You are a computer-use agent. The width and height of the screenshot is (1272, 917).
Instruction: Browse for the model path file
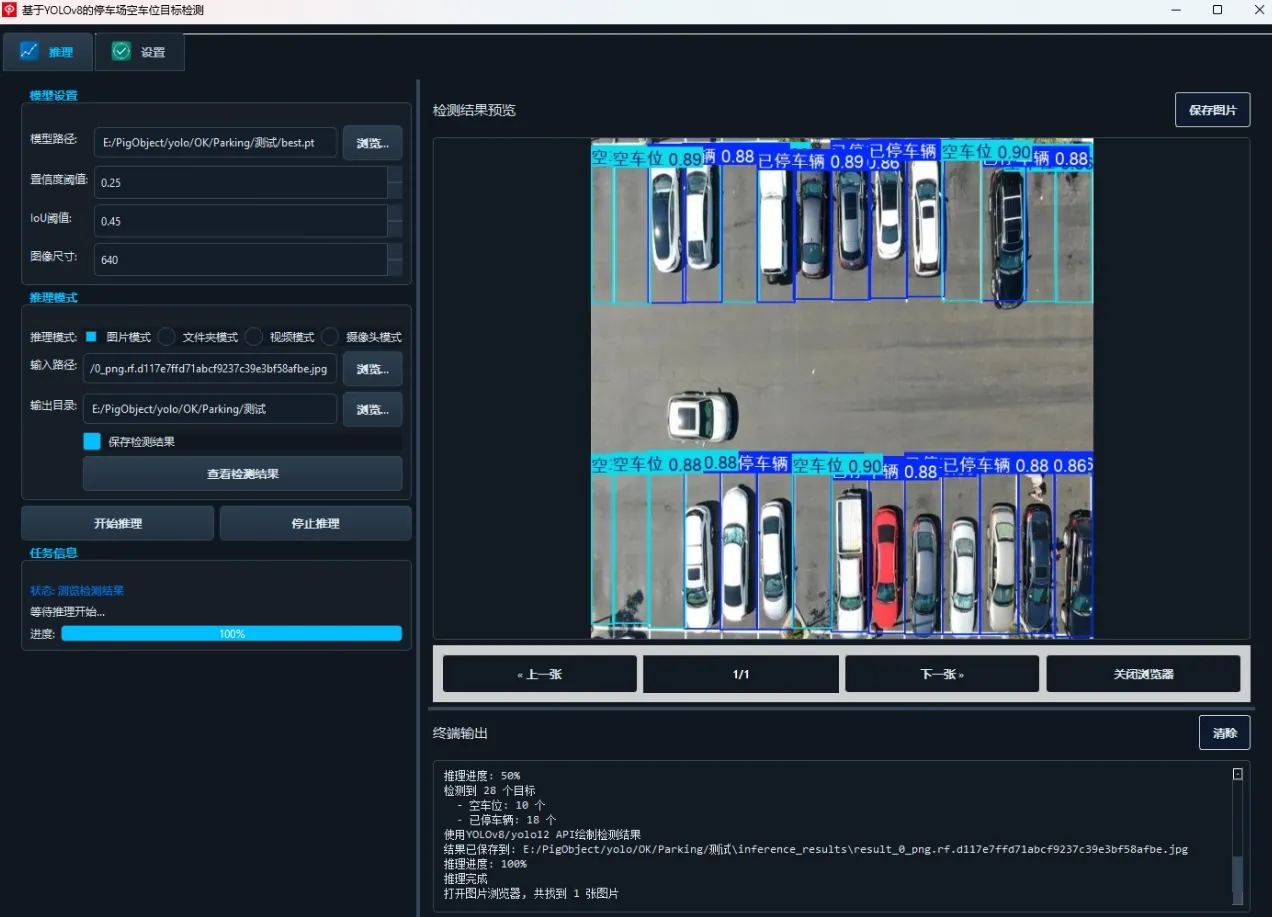click(x=372, y=143)
